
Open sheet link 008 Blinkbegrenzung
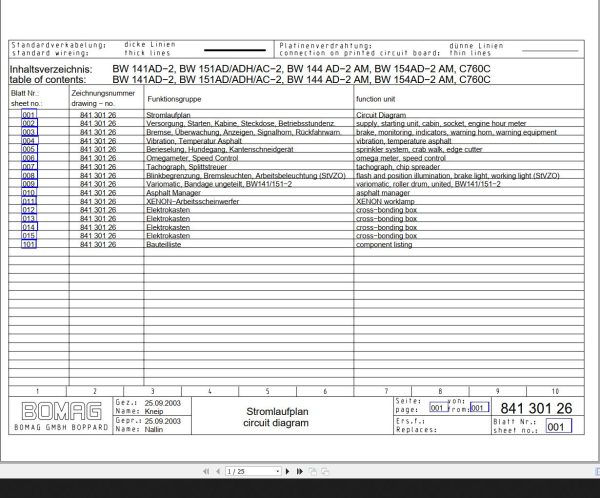click(29, 175)
